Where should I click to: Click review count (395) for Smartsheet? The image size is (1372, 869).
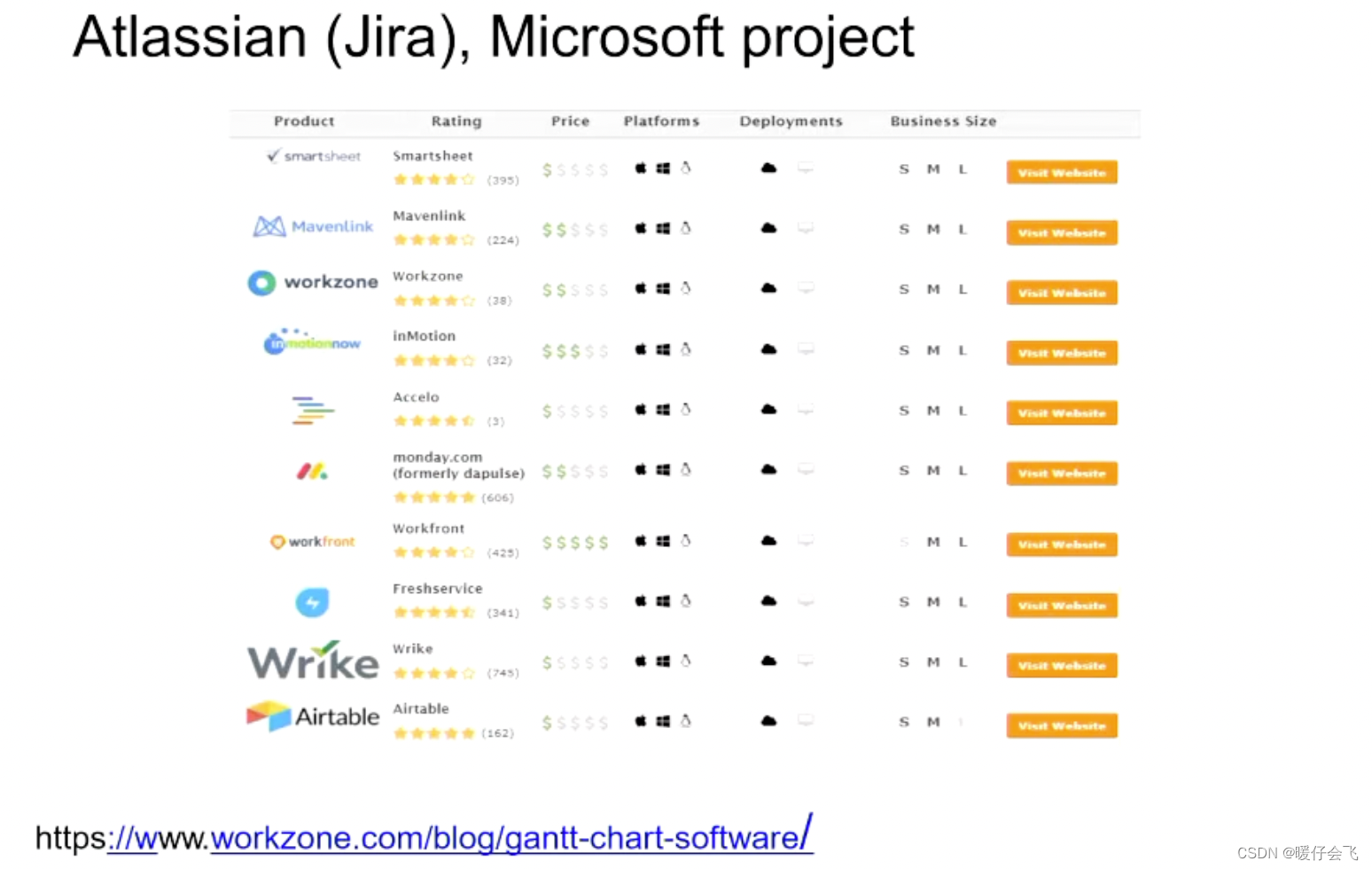503,180
